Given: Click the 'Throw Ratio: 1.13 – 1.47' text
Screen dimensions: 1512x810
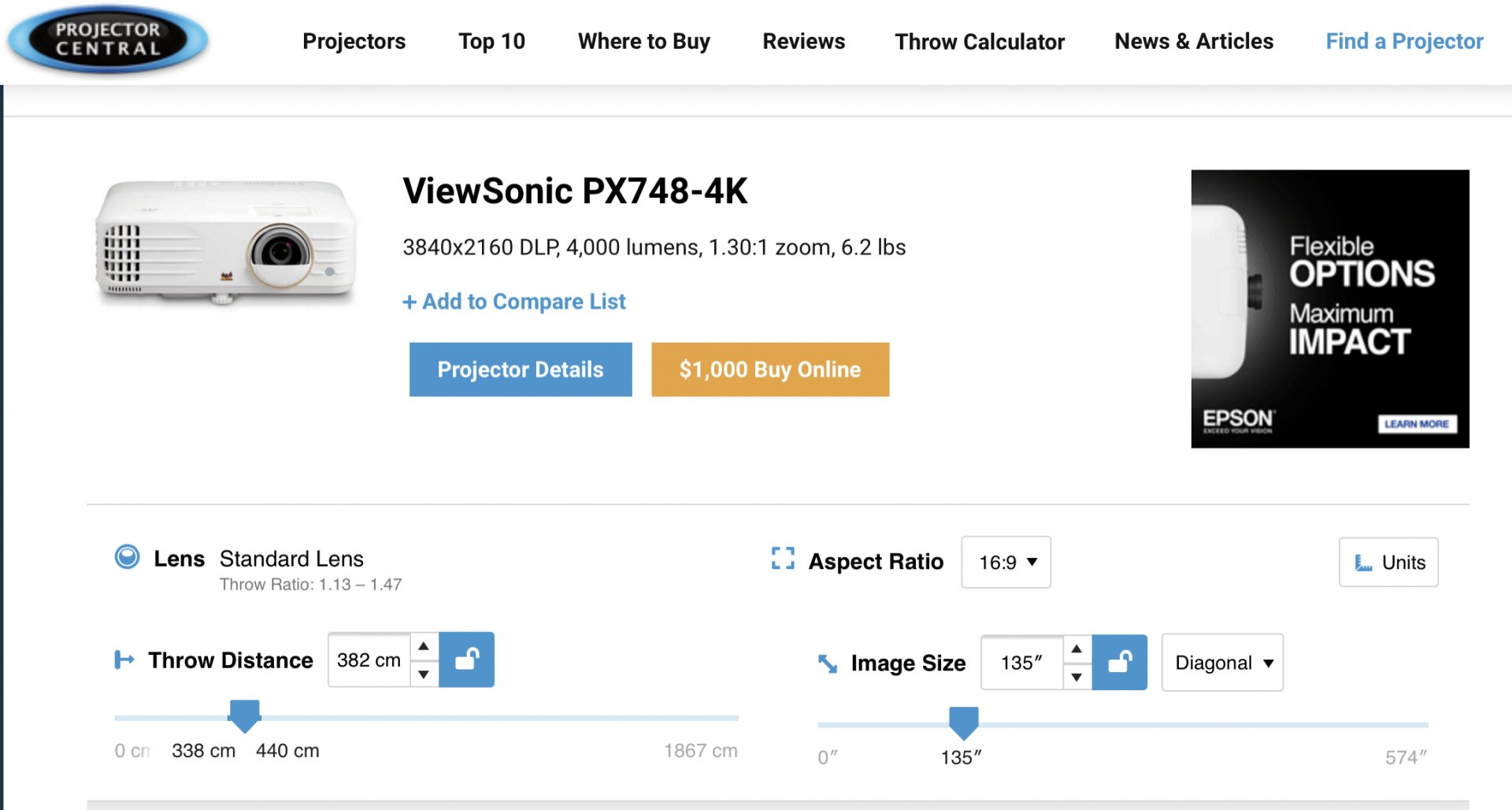Looking at the screenshot, I should [x=310, y=585].
